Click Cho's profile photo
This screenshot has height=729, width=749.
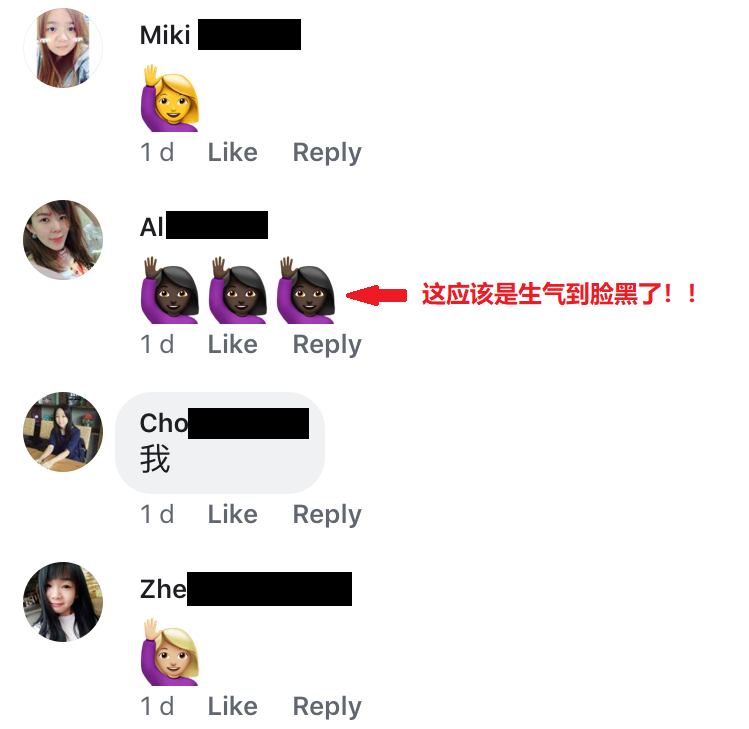pos(63,432)
